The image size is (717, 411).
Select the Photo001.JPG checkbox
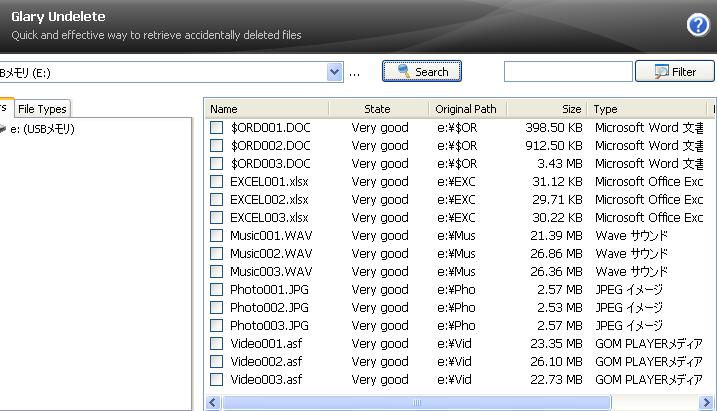[217, 290]
